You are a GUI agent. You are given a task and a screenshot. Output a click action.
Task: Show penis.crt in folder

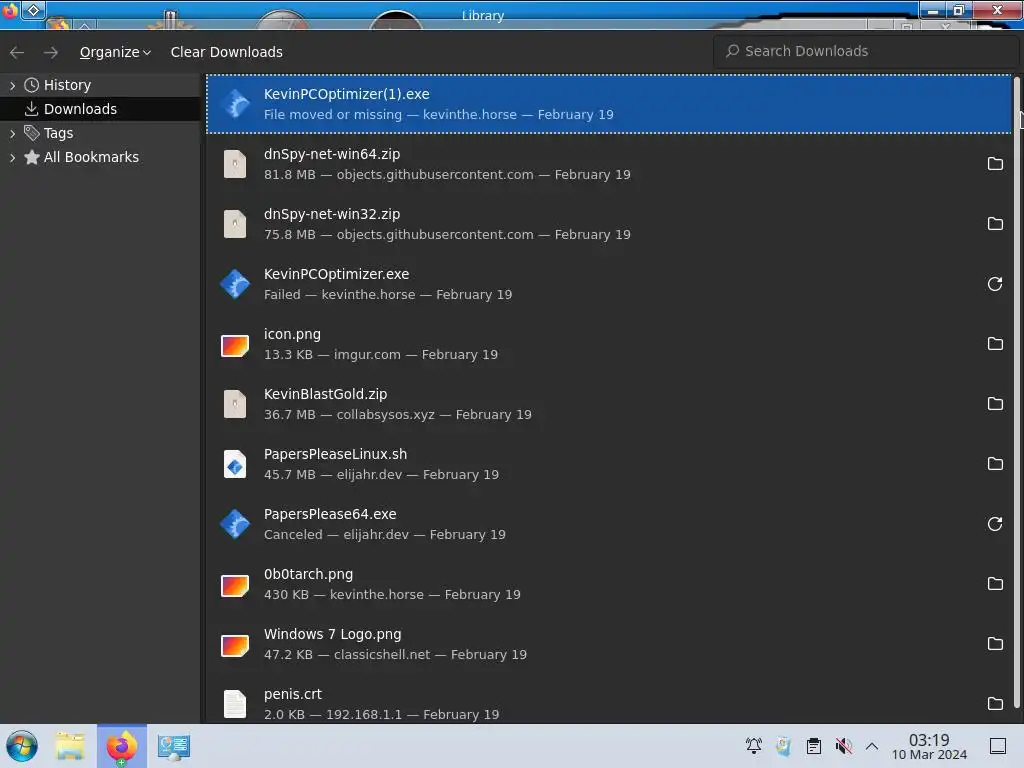[x=995, y=704]
